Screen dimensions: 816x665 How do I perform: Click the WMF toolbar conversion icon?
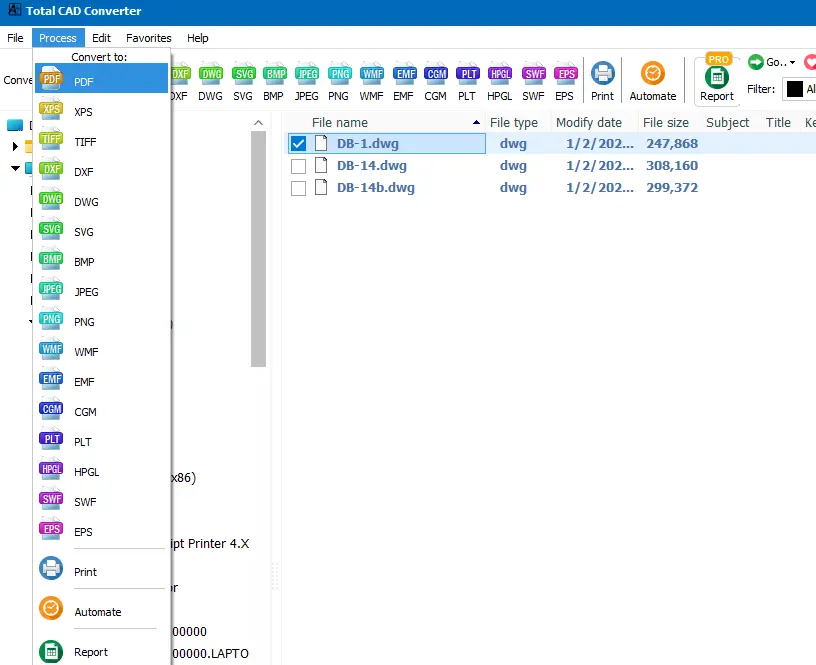point(372,81)
